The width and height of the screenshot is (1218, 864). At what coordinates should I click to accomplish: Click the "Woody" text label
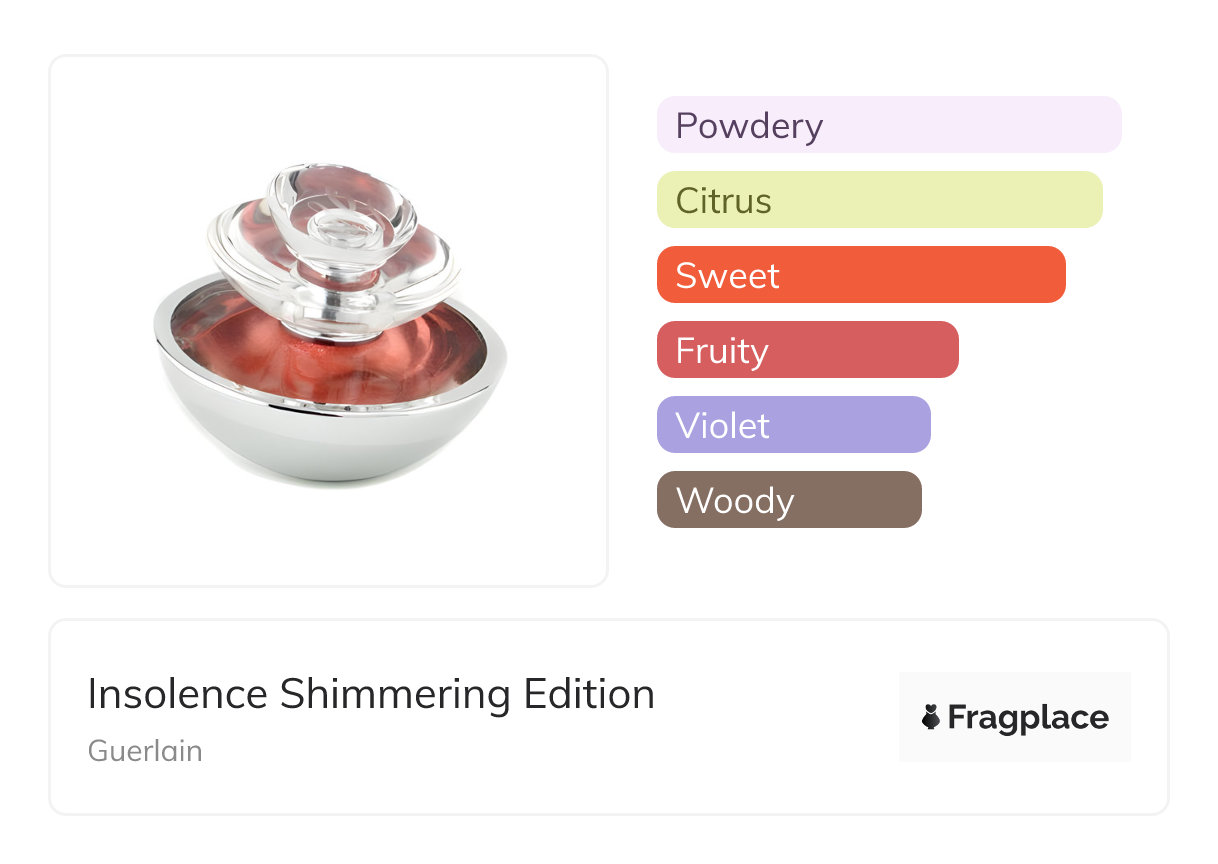[734, 501]
